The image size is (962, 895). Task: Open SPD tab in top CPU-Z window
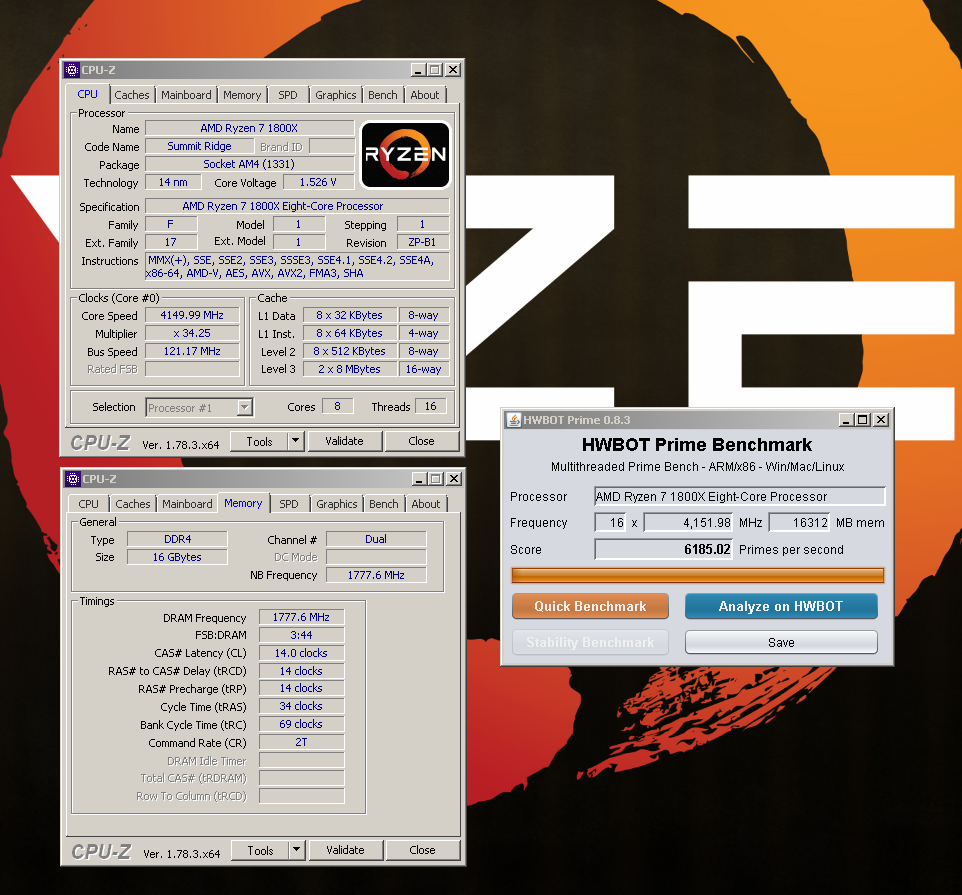(288, 95)
